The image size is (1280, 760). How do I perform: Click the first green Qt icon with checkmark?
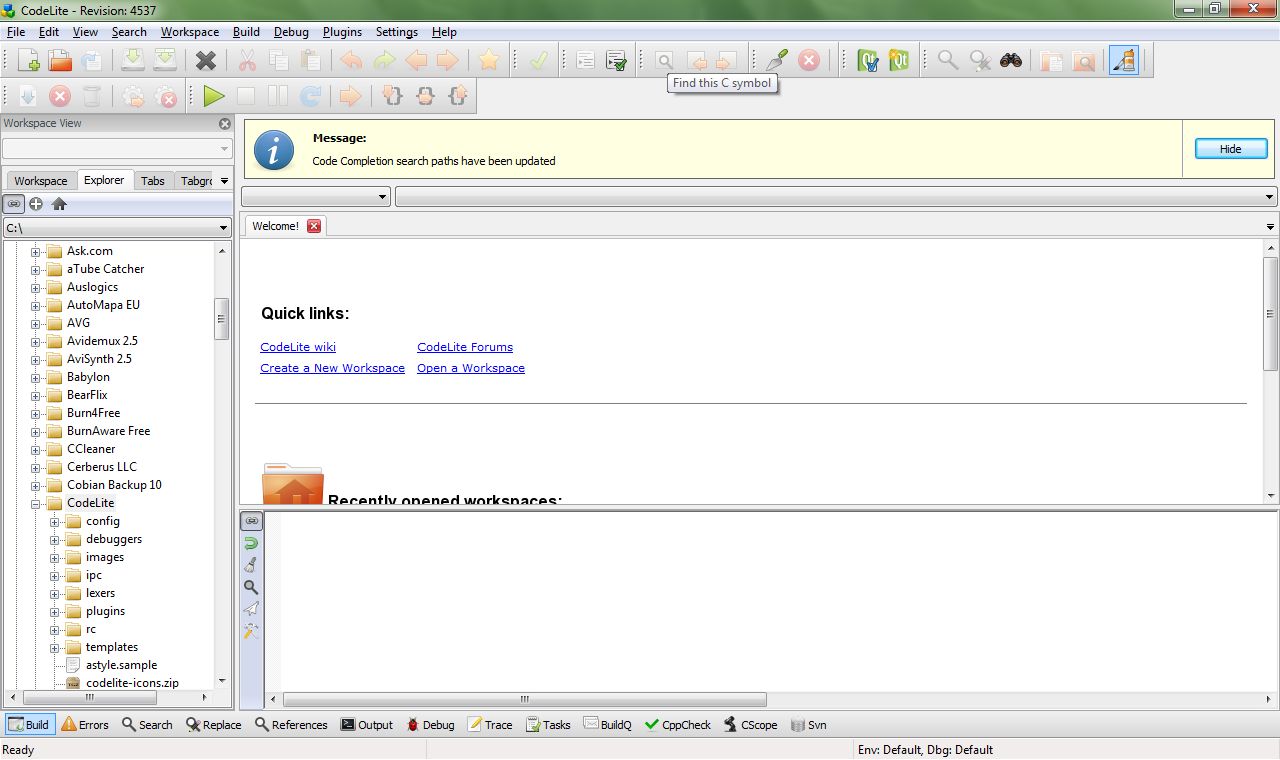(x=868, y=61)
